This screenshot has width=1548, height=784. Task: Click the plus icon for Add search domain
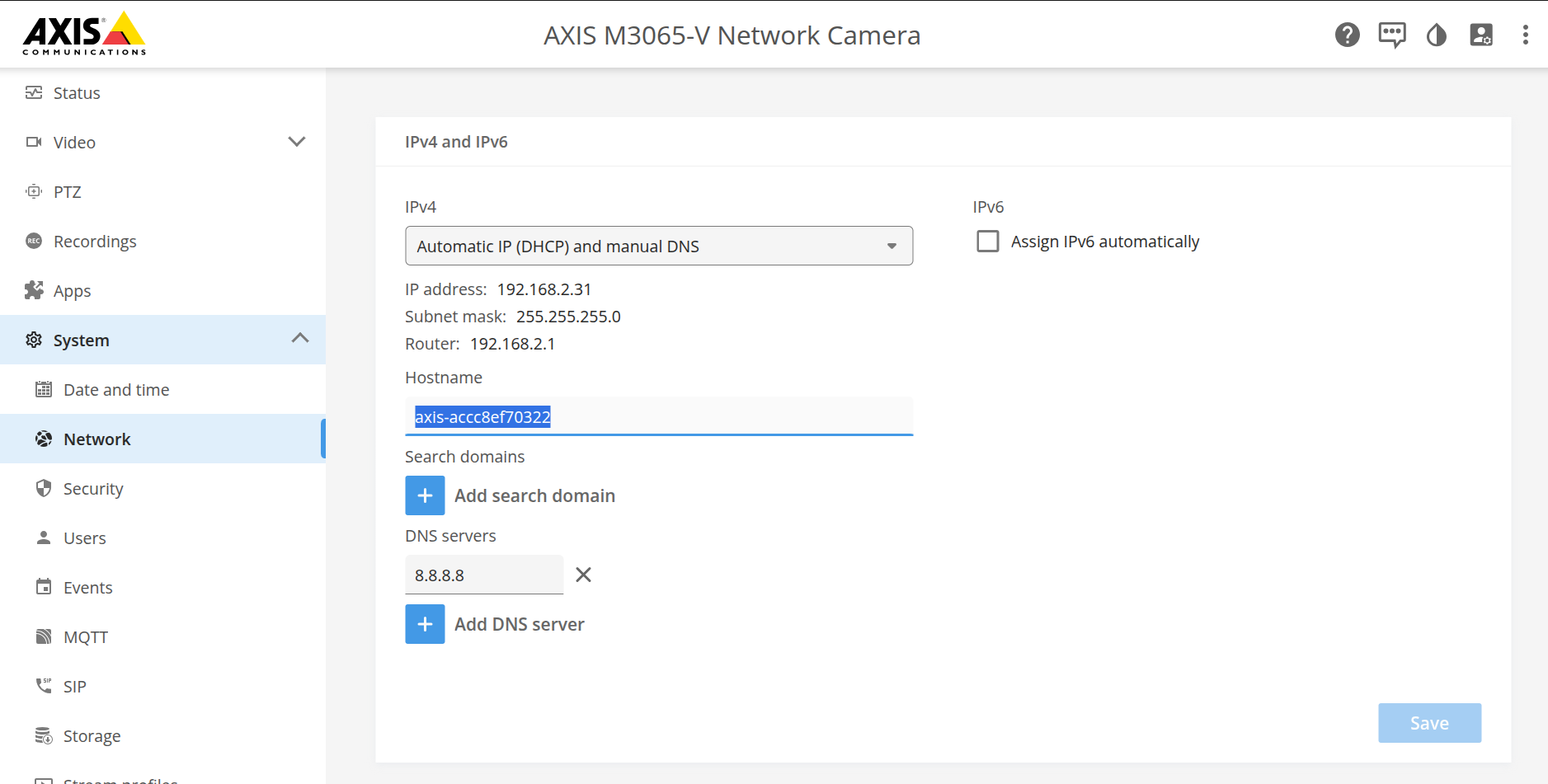[425, 495]
